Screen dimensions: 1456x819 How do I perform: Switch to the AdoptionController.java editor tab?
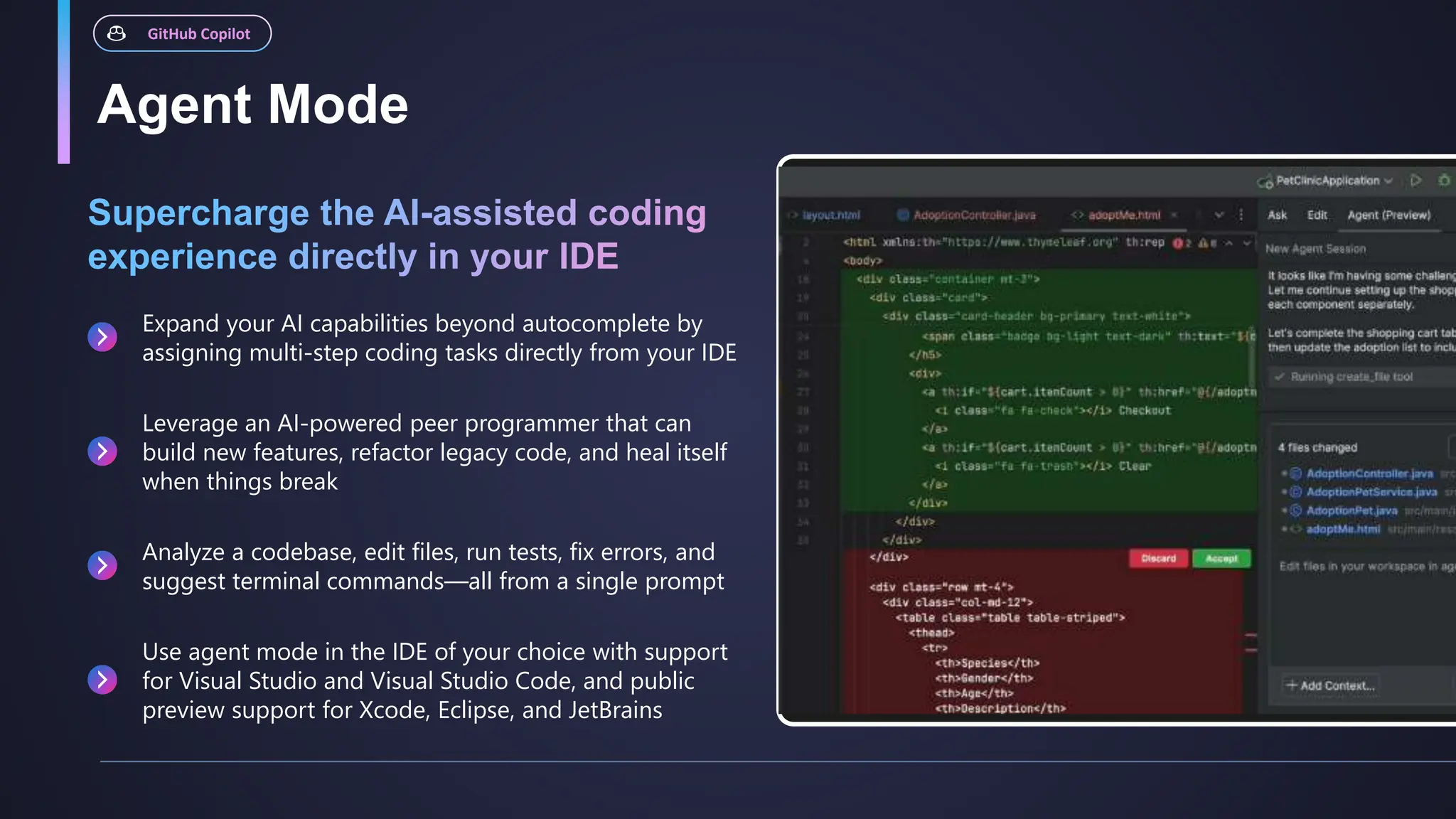click(966, 215)
